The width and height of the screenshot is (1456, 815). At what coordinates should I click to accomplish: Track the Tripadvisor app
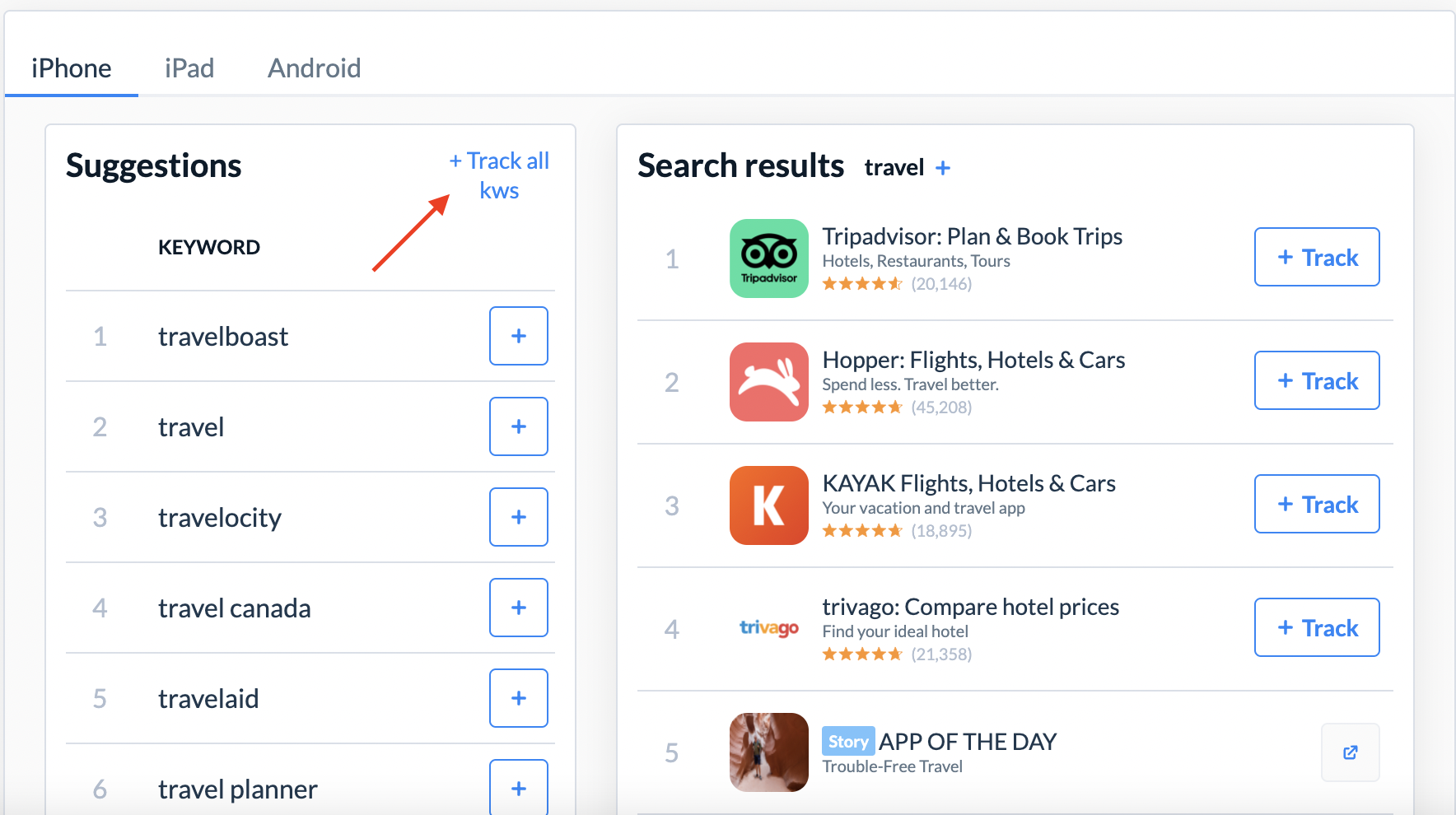(x=1317, y=257)
